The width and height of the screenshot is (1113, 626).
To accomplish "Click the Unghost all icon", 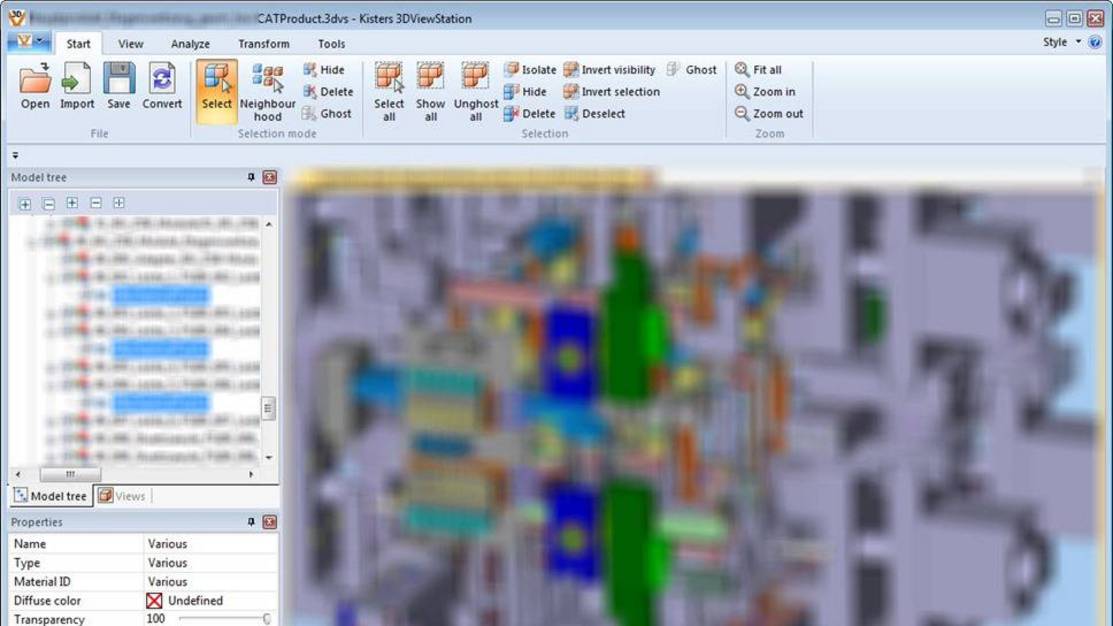I will pyautogui.click(x=476, y=92).
